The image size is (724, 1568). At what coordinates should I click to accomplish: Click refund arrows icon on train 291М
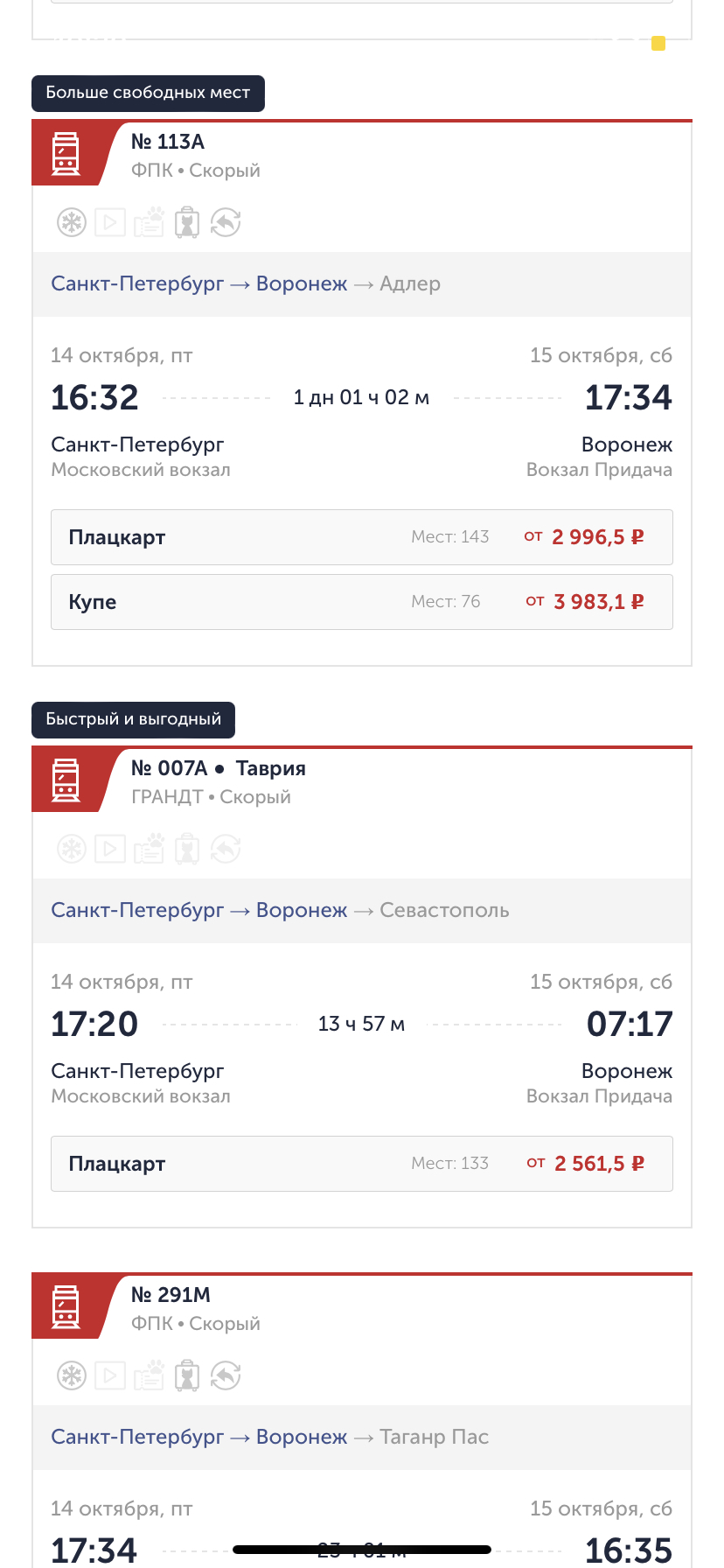(226, 1375)
